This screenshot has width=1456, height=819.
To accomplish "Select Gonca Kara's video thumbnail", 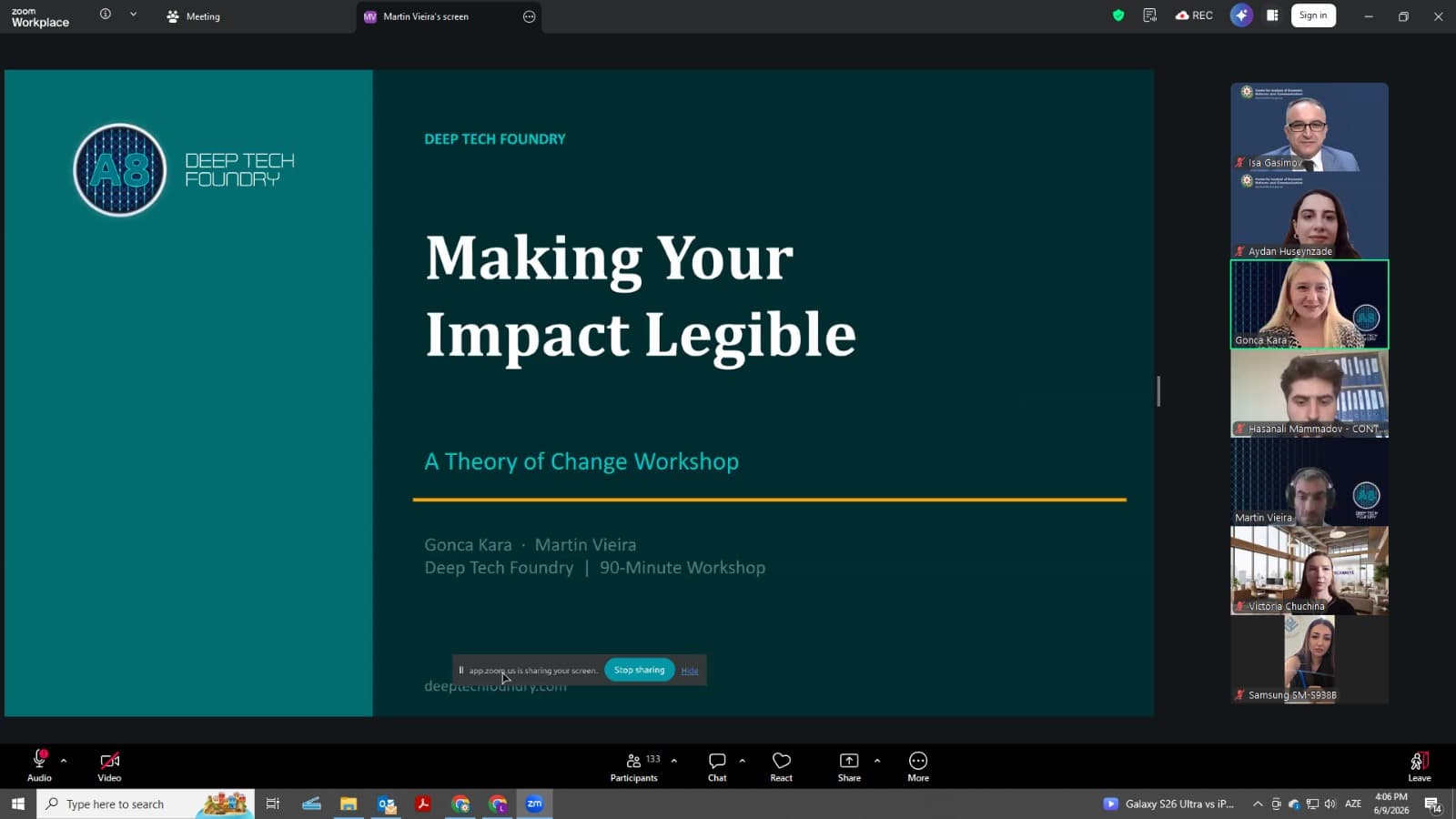I will coord(1309,304).
